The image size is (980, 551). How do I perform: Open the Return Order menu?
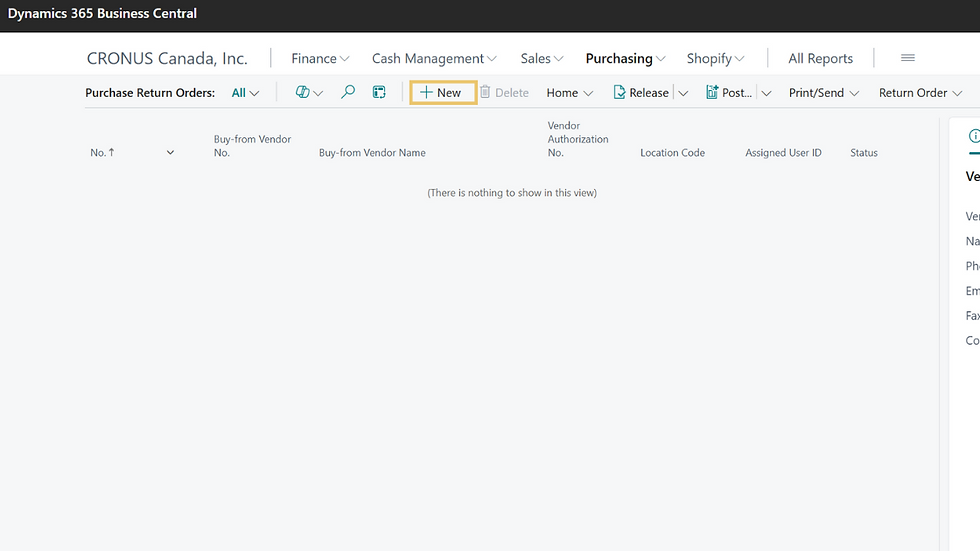tap(920, 92)
